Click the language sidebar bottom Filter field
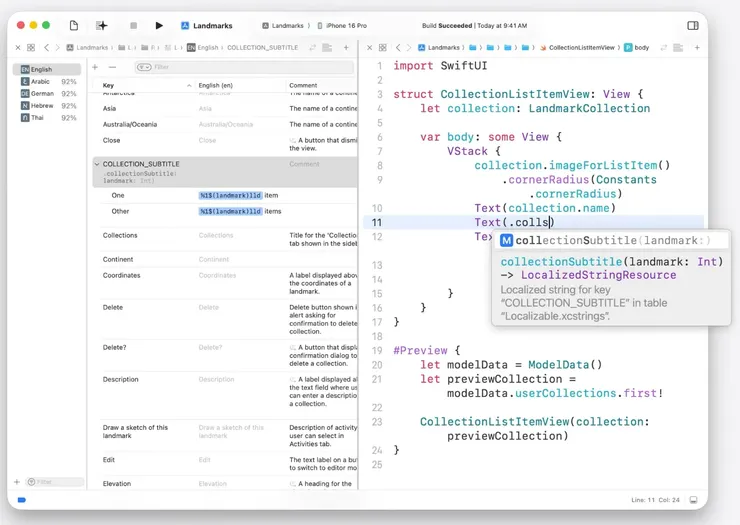740x525 pixels. tap(55, 482)
